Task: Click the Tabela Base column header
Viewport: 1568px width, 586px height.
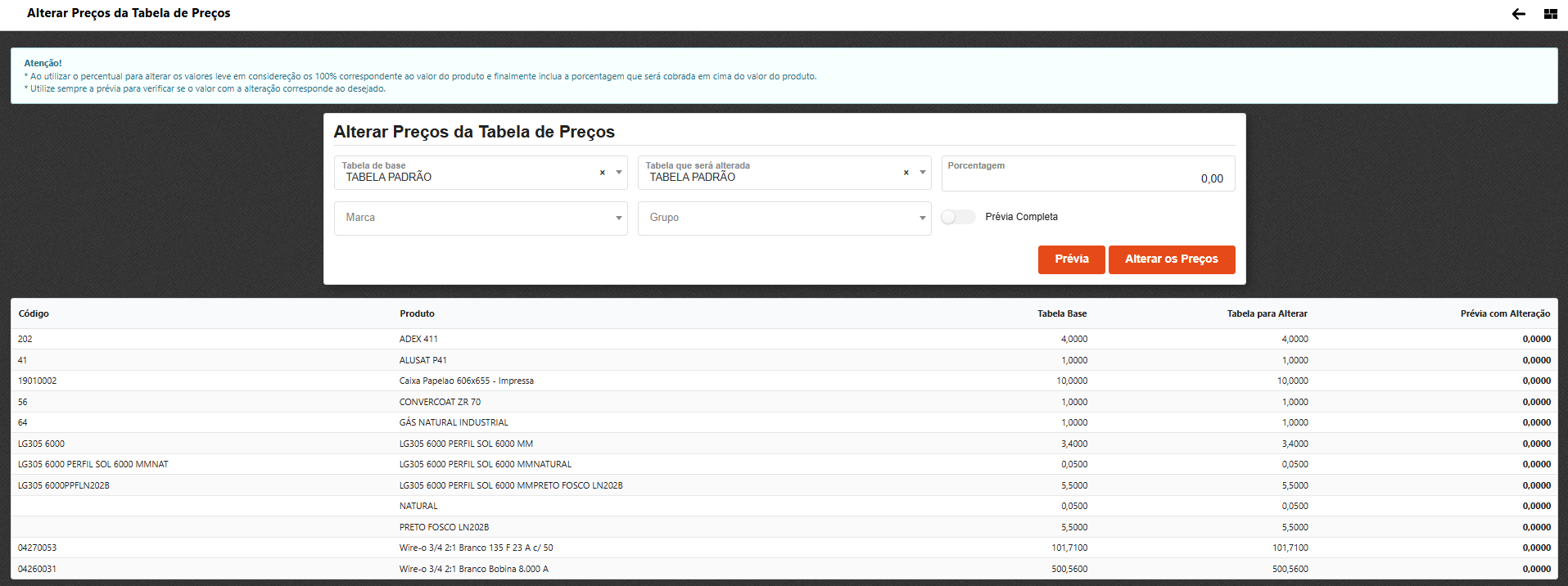Action: (x=1061, y=314)
